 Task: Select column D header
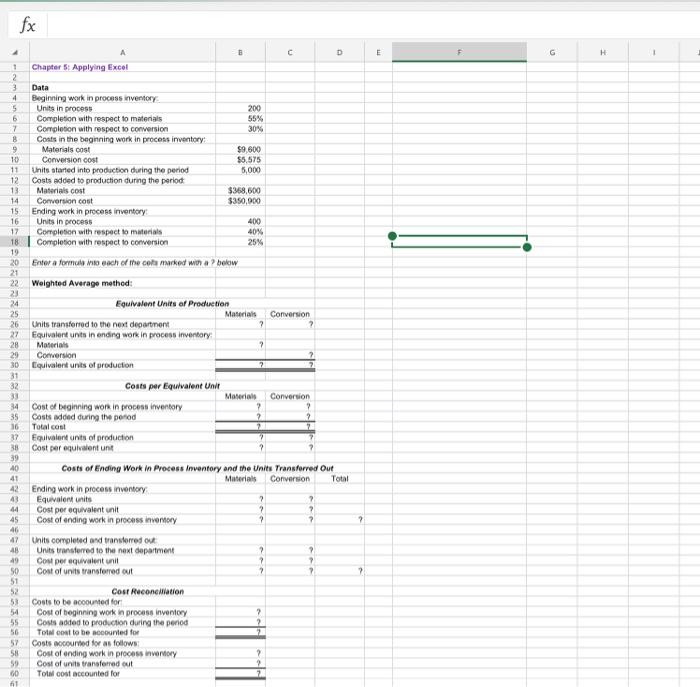pos(339,53)
